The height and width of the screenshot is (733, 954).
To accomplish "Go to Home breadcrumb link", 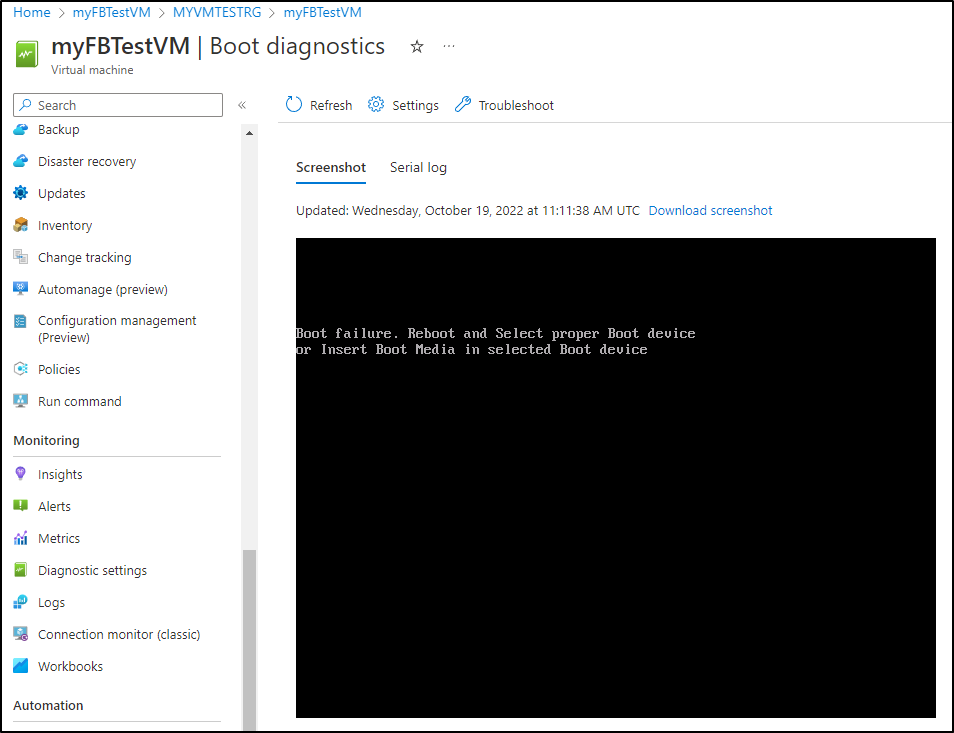I will point(32,12).
